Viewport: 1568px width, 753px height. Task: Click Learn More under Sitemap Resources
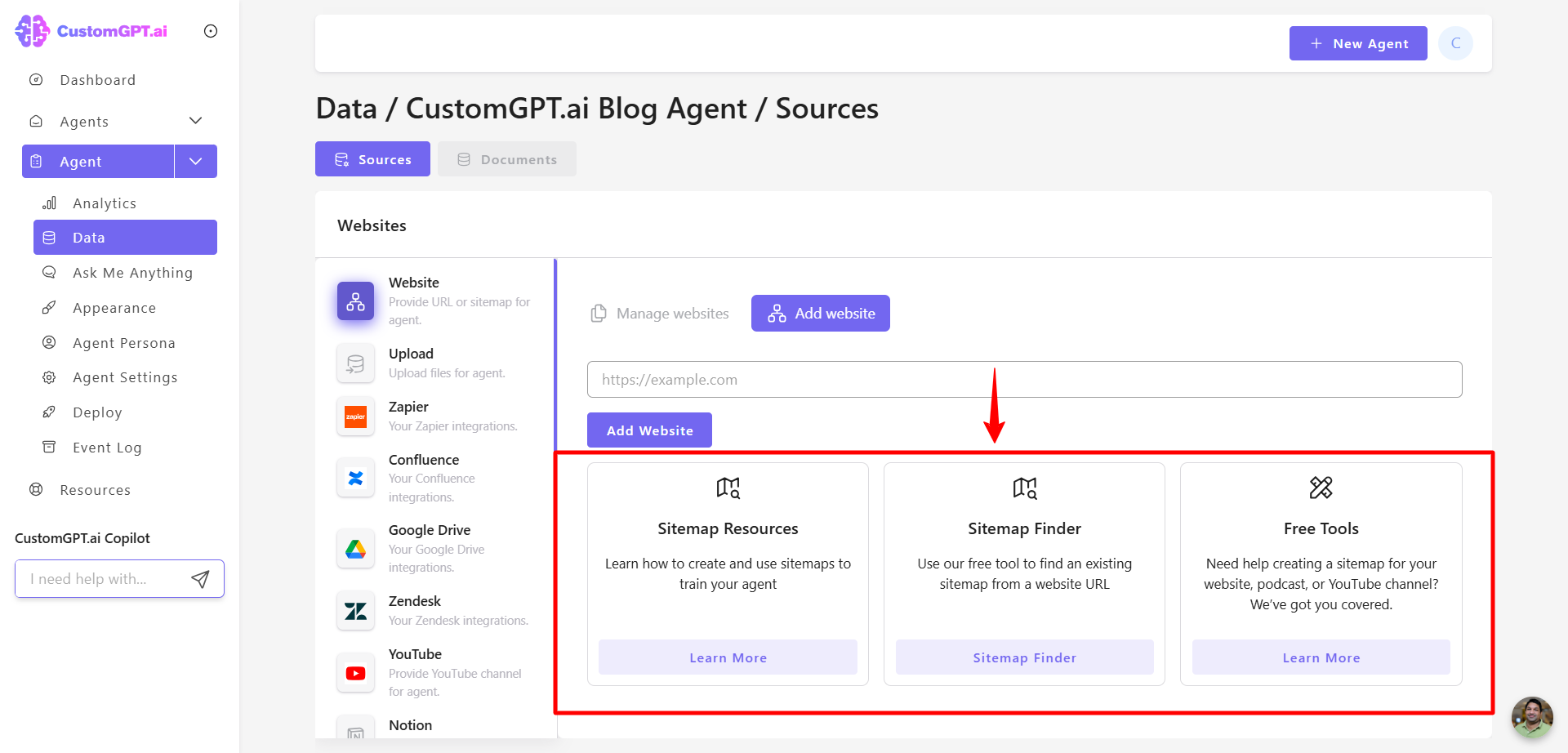(728, 657)
